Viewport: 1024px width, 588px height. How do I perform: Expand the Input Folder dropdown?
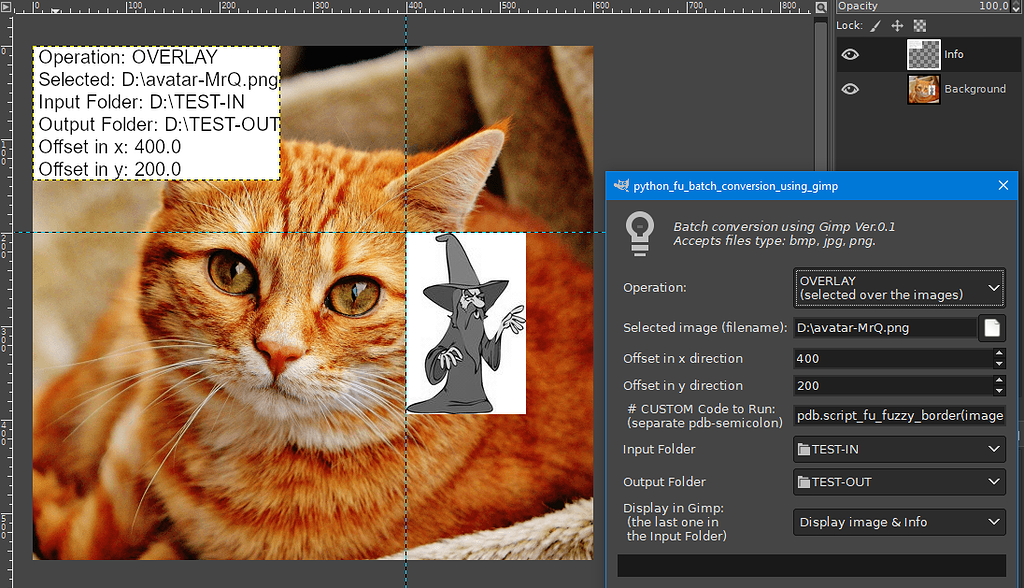click(x=993, y=449)
